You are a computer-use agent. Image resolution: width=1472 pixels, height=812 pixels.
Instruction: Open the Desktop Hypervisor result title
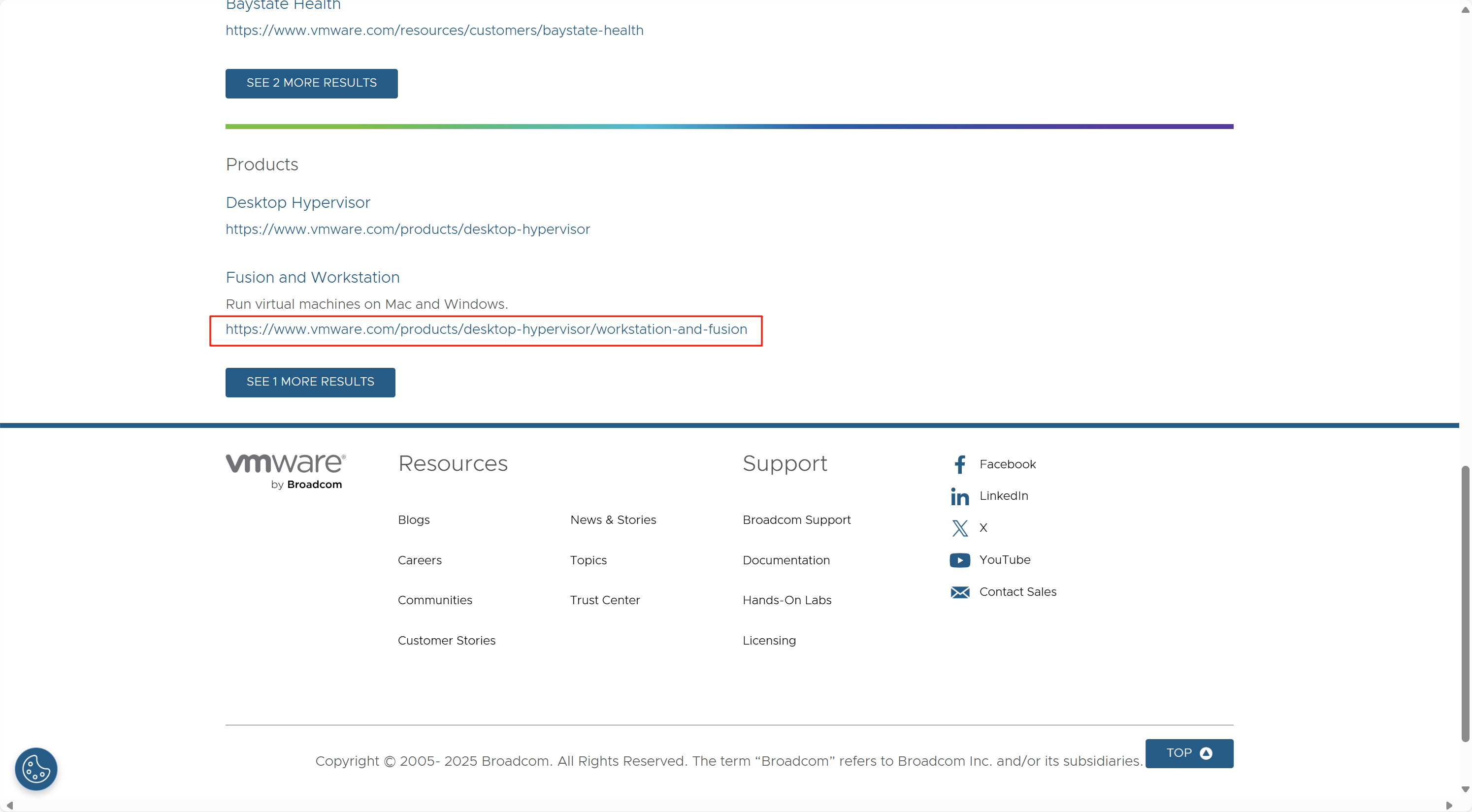click(x=298, y=202)
